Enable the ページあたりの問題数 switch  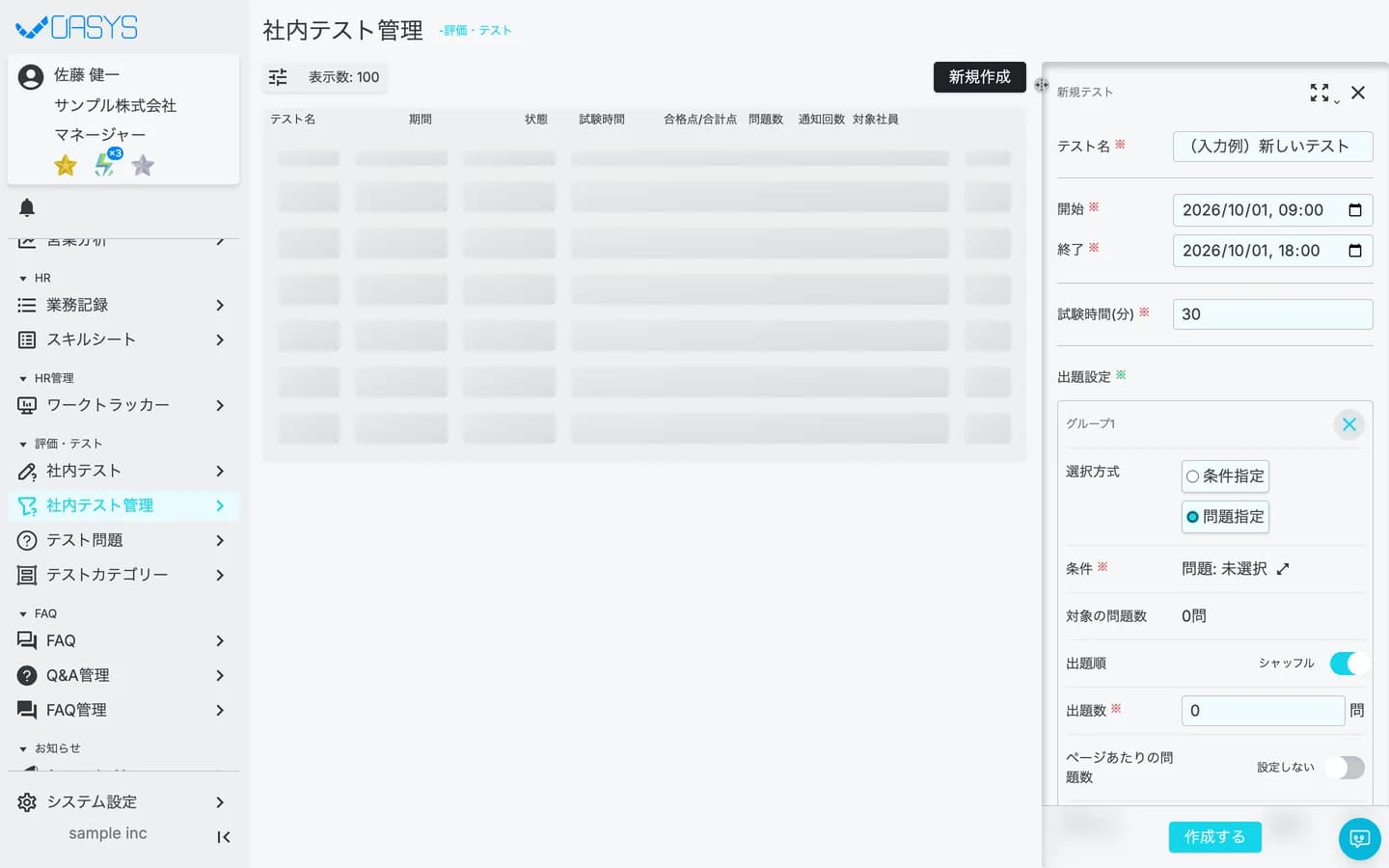pos(1345,768)
